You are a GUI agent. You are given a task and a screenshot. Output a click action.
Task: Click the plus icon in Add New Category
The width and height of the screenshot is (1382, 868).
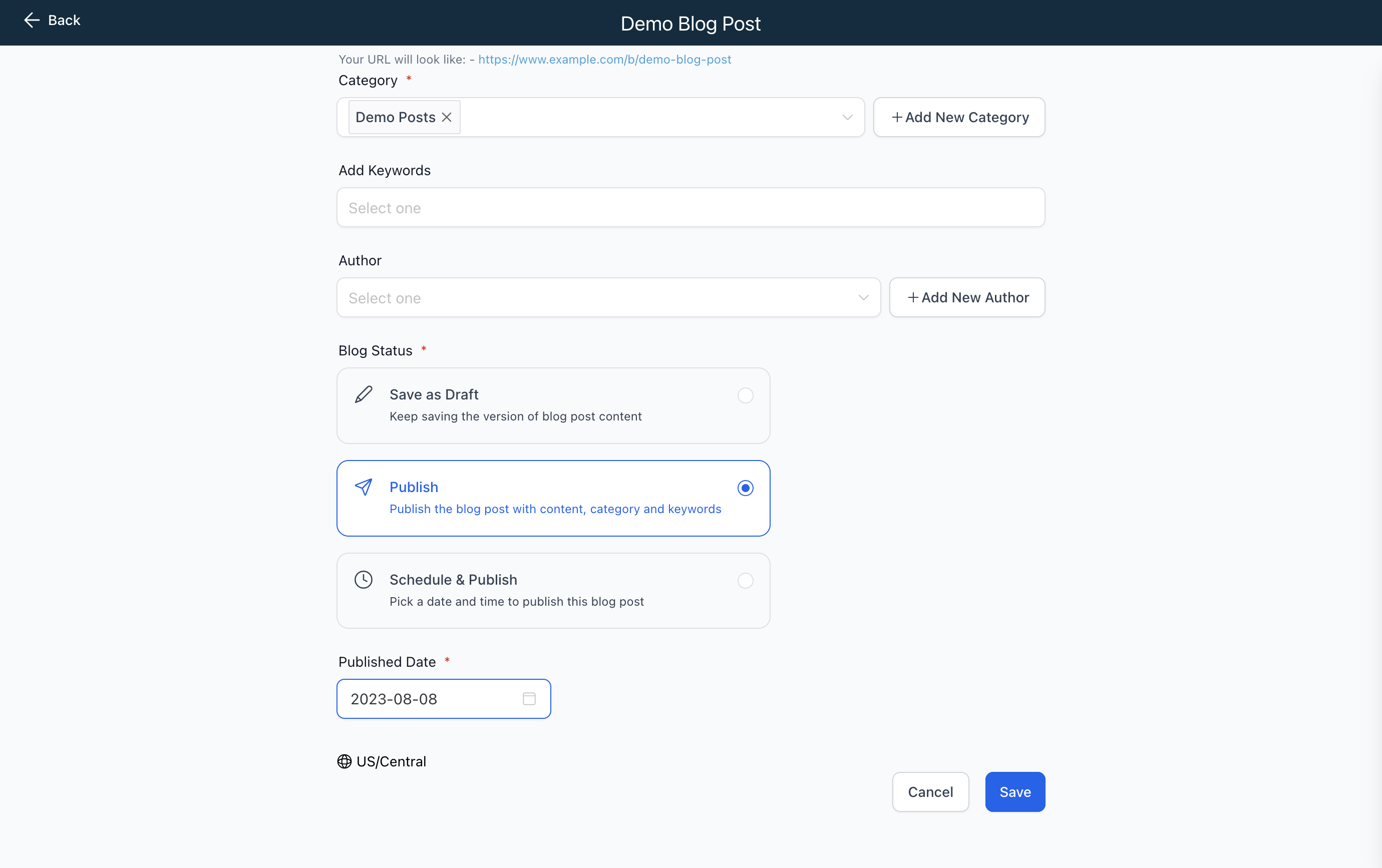(896, 117)
